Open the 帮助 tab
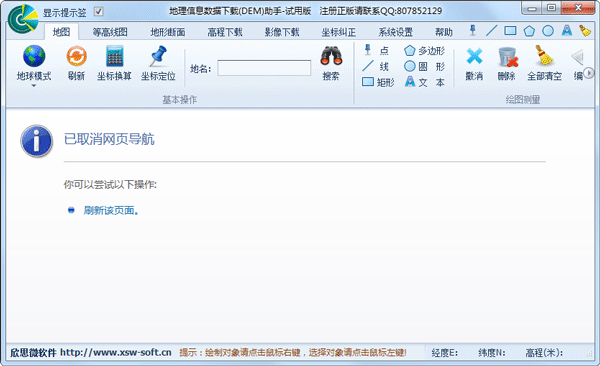Screen dimensions: 600x366 click(444, 32)
